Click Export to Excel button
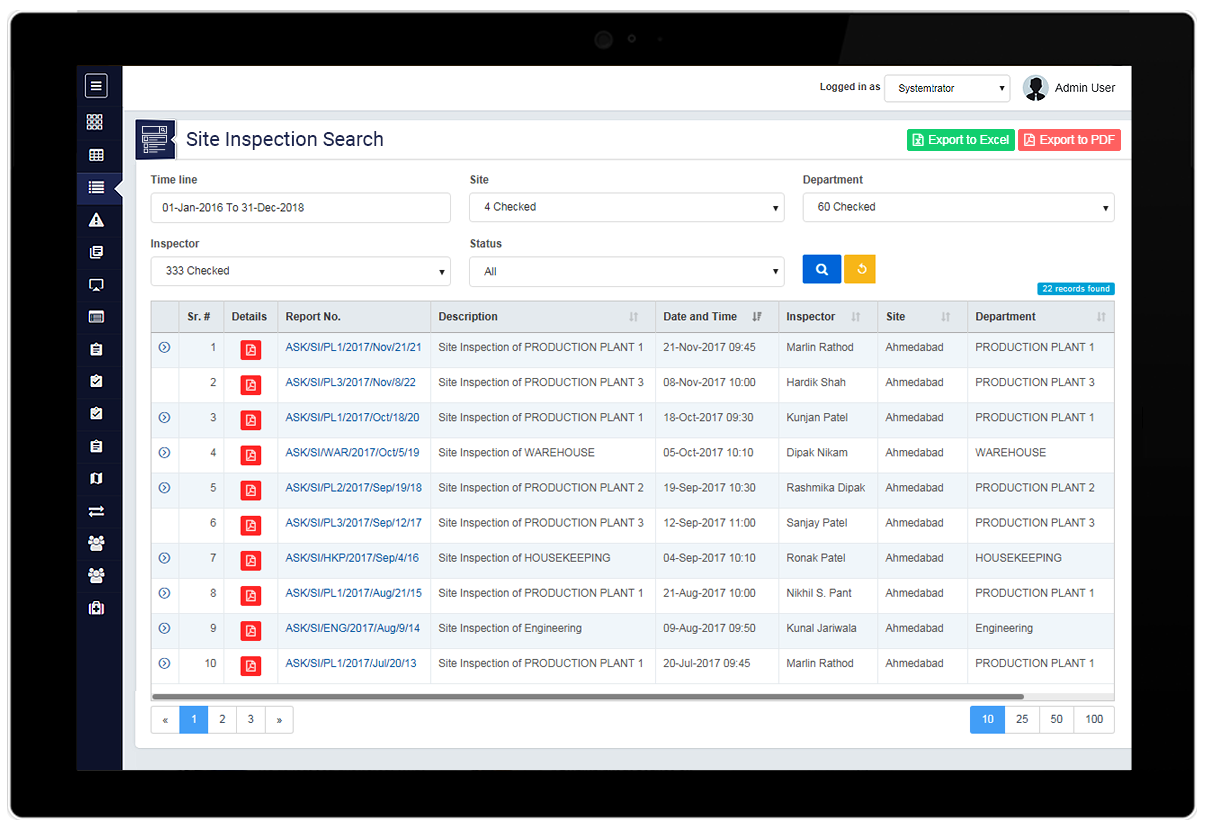 [x=960, y=140]
